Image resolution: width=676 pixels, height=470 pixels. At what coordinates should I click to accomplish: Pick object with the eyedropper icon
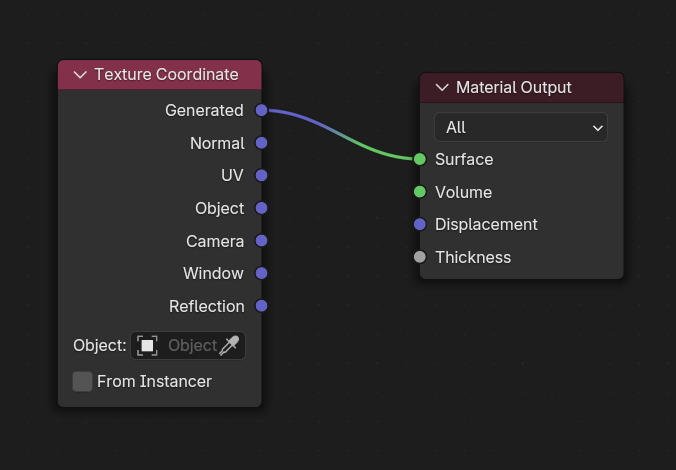[x=230, y=346]
